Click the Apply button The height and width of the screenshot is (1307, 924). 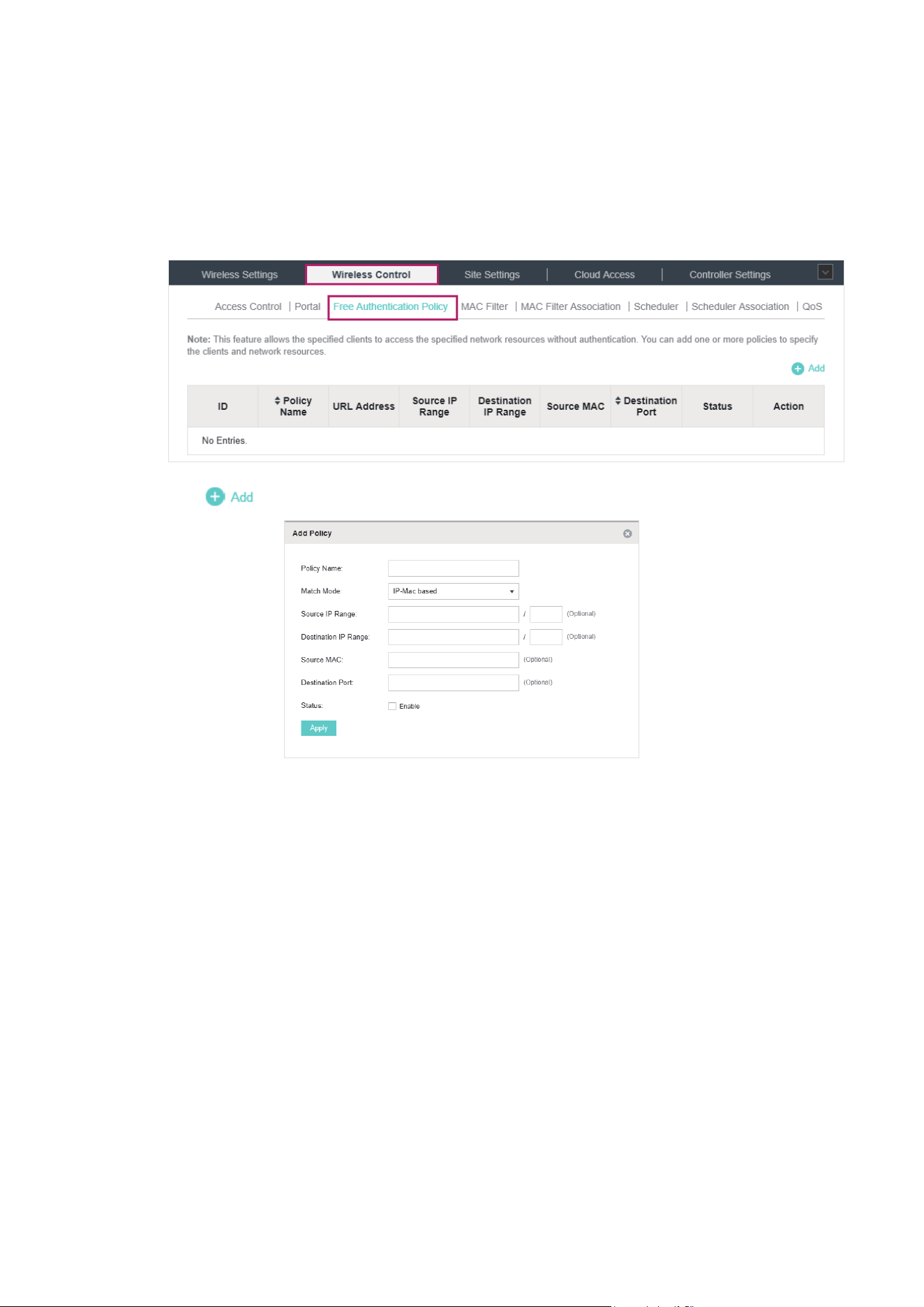tap(318, 728)
